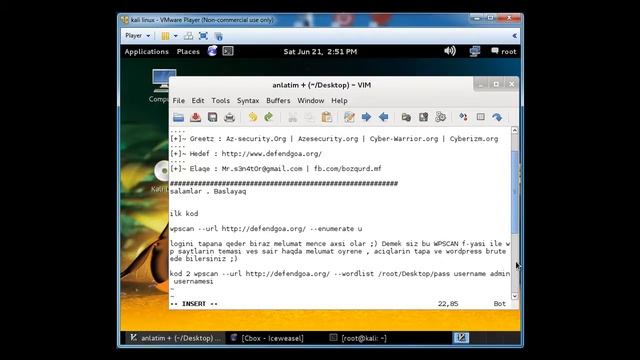Click the Mr.s3n4t0r@gmail.com text
Screen dimensions: 640x360
point(262,169)
